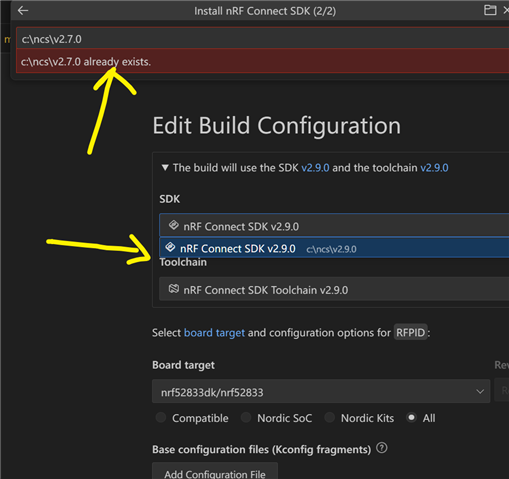Viewport: 509px width, 479px height.
Task: Click the back arrow in install dialog
Action: (x=23, y=11)
